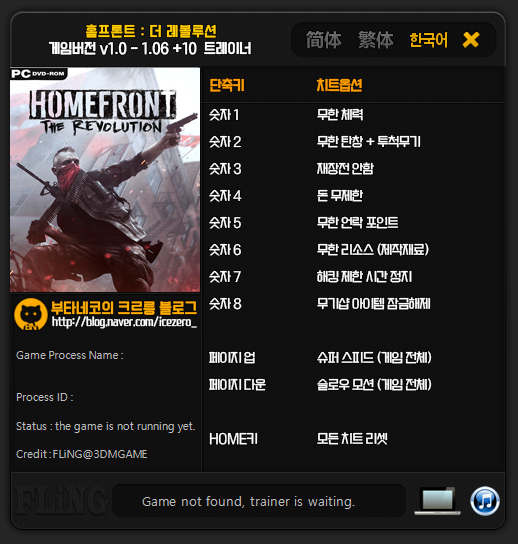Close the trainer with yellow X

471,40
